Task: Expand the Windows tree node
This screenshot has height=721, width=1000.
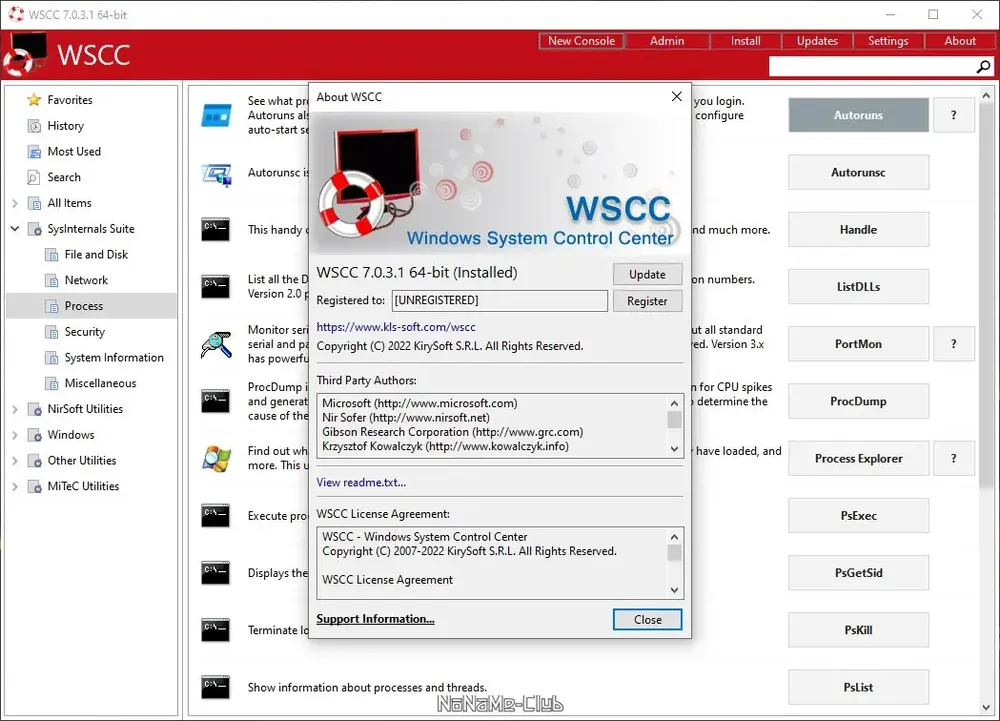Action: pos(15,435)
